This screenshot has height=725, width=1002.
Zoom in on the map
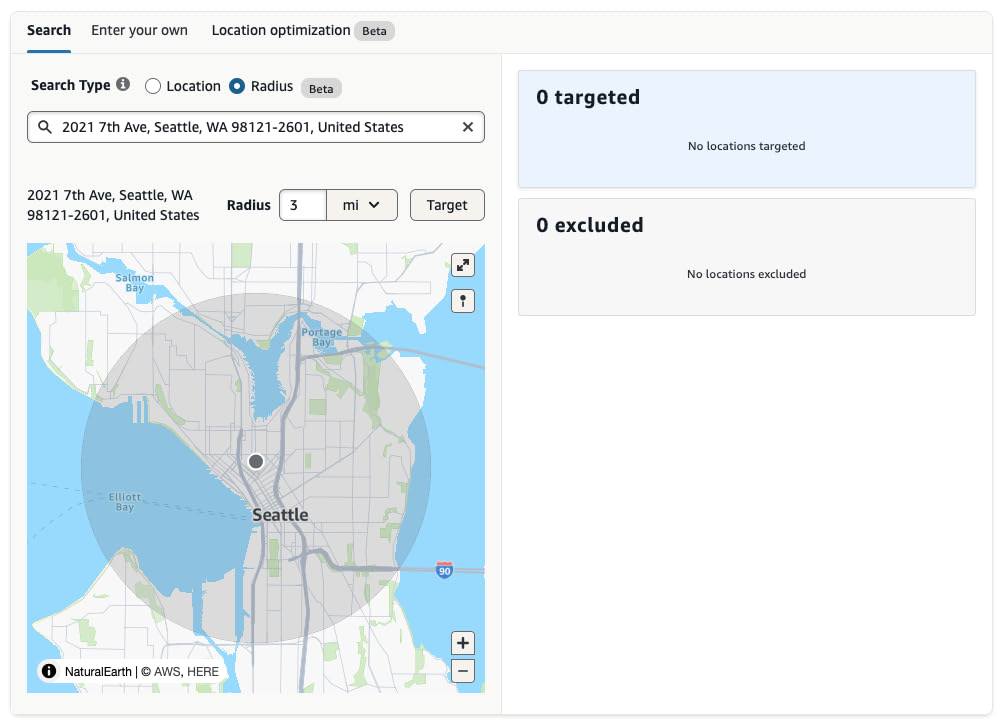[x=463, y=643]
